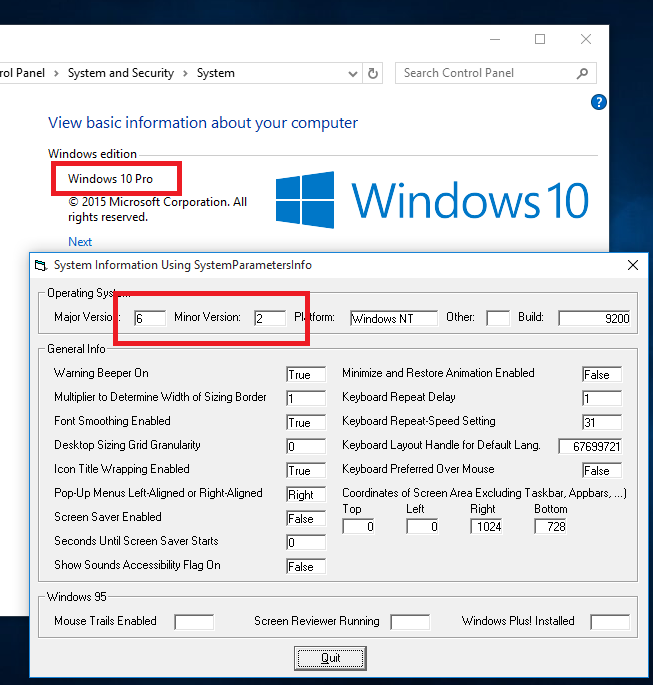This screenshot has width=653, height=685.
Task: Click Desktop Sizing Grid Granularity value
Action: tap(306, 446)
